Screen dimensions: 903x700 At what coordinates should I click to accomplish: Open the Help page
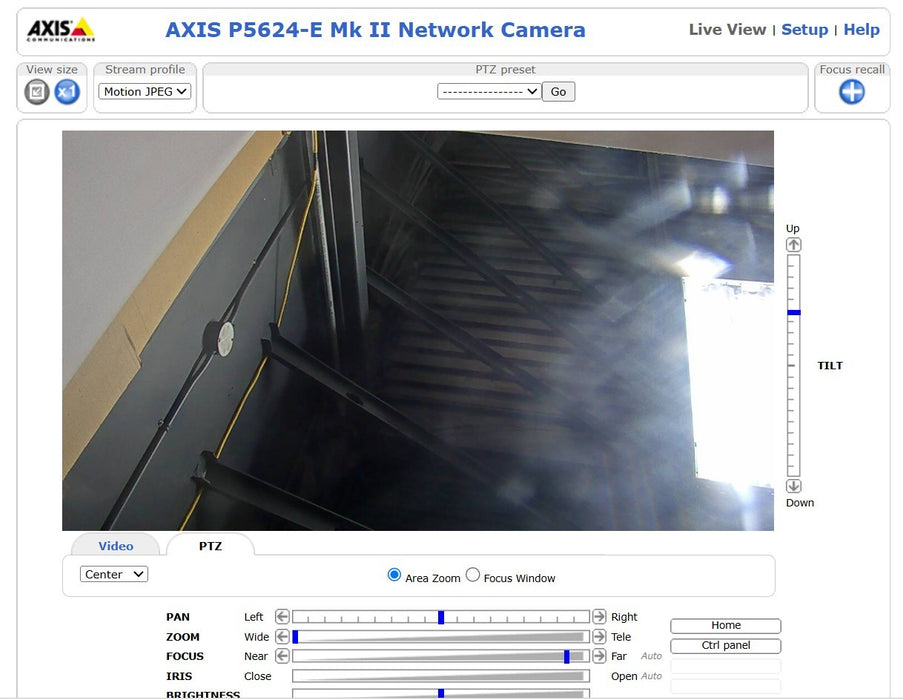coord(862,29)
